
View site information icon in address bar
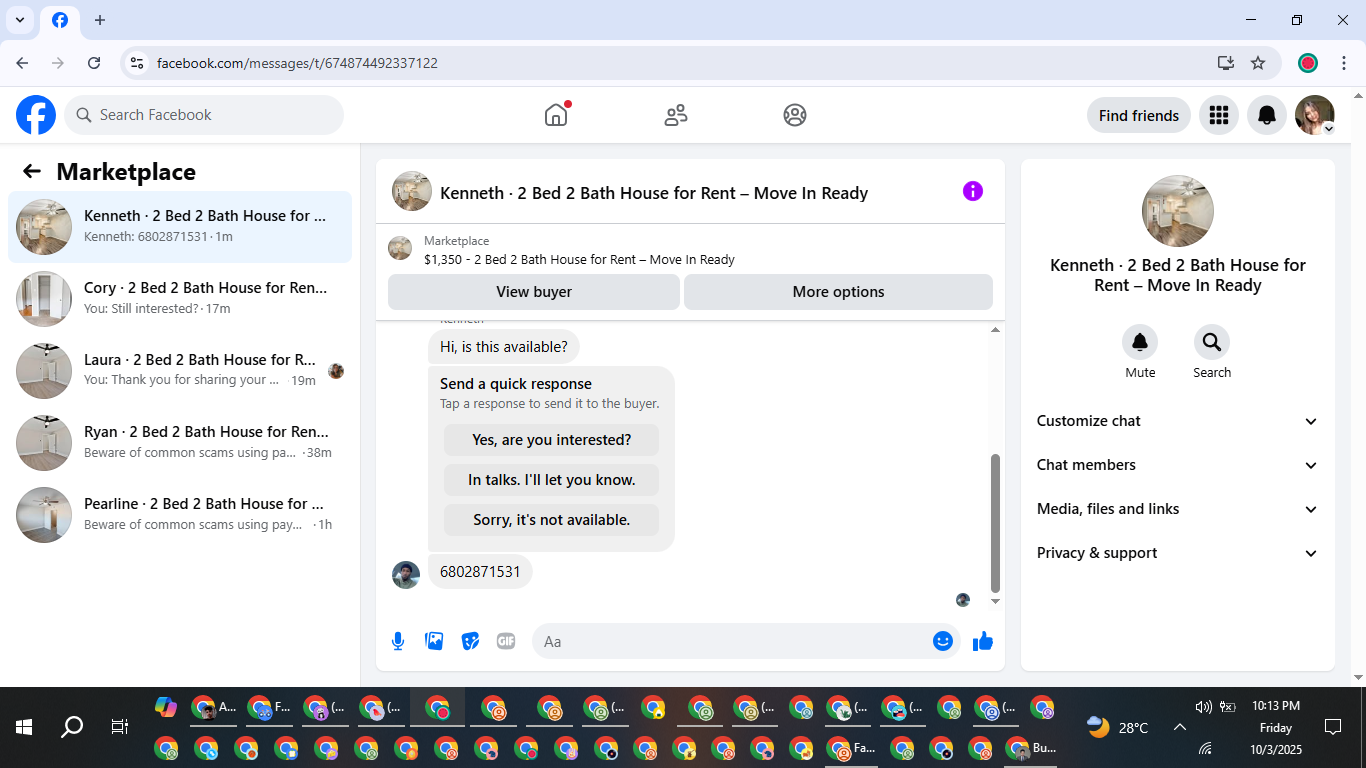pos(137,63)
